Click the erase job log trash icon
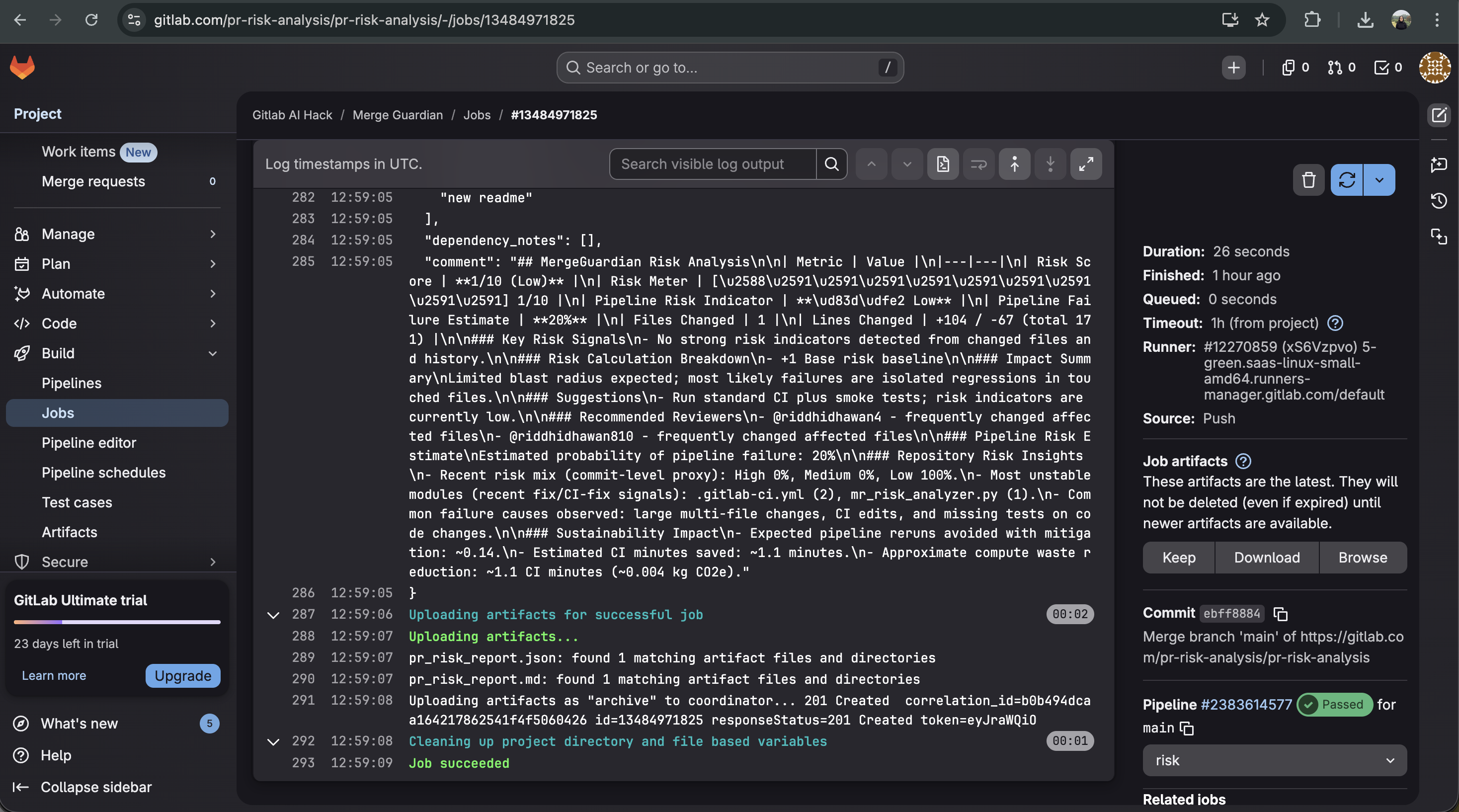The height and width of the screenshot is (812, 1459). (1308, 180)
